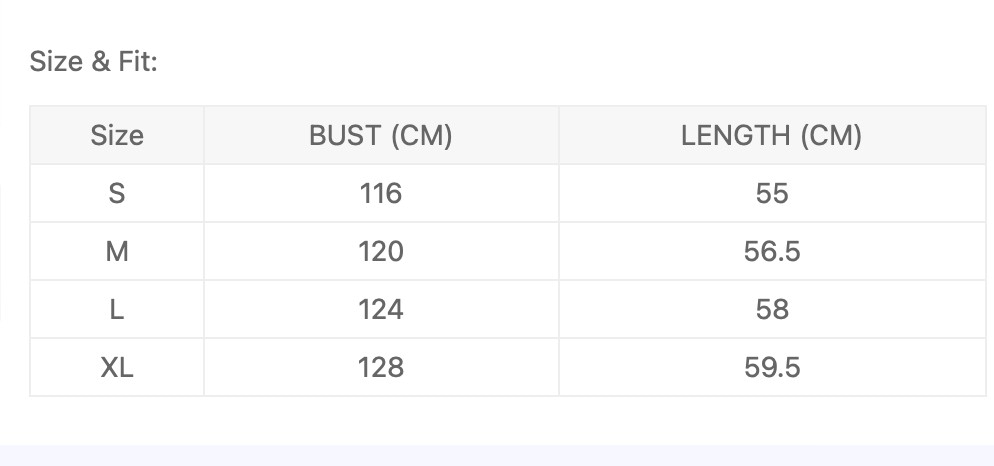Image resolution: width=994 pixels, height=466 pixels.
Task: Click the word 'Fit:' in the heading
Action: click(137, 62)
